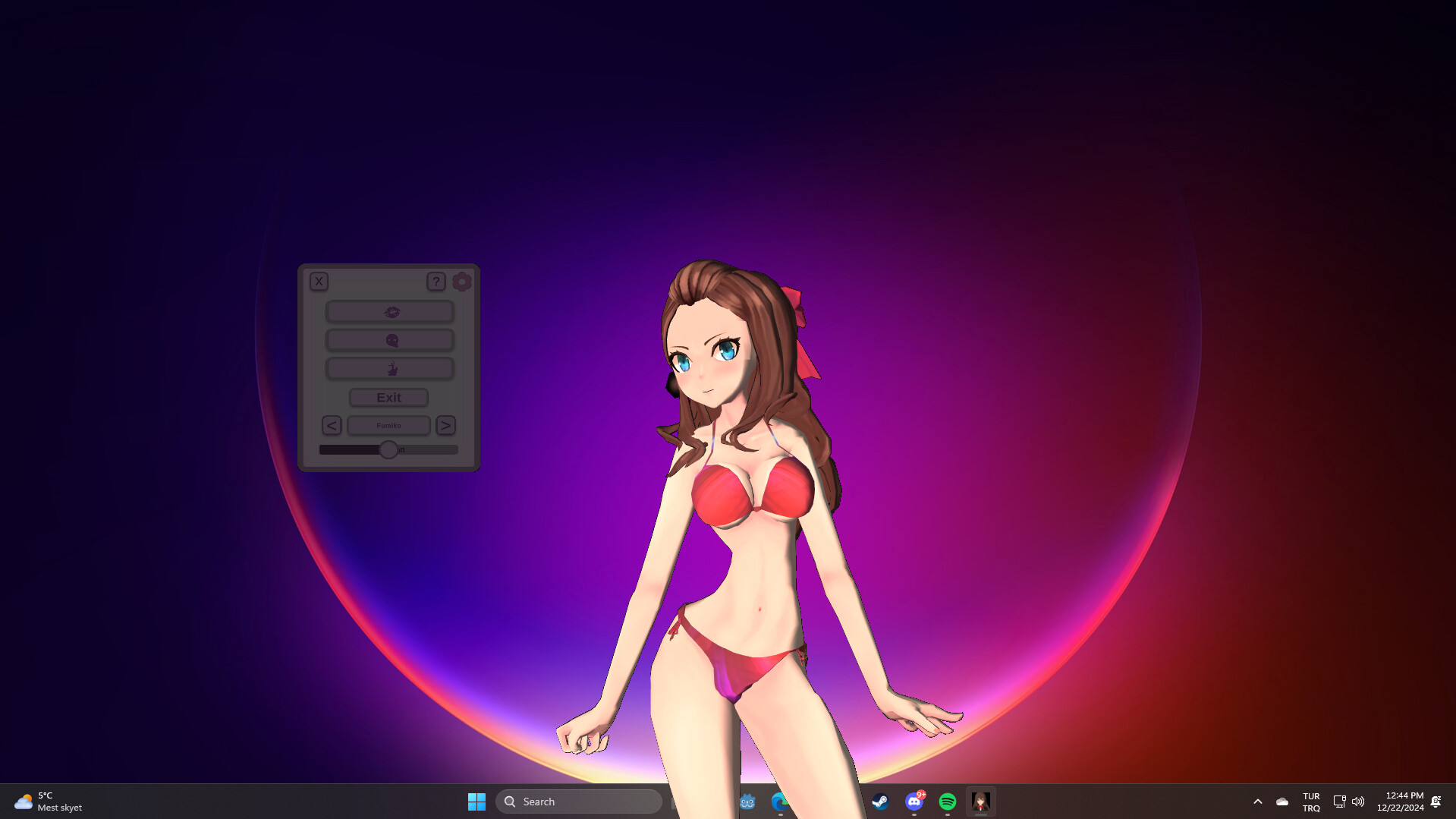Close the panel with the X button
1456x819 pixels.
coord(319,282)
